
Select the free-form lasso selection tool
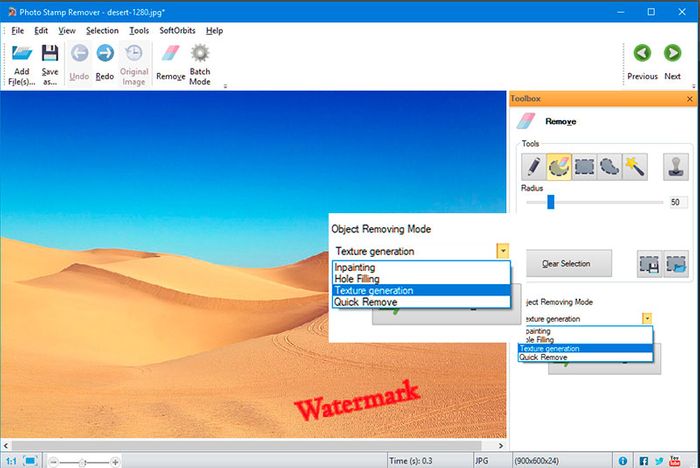tap(609, 165)
